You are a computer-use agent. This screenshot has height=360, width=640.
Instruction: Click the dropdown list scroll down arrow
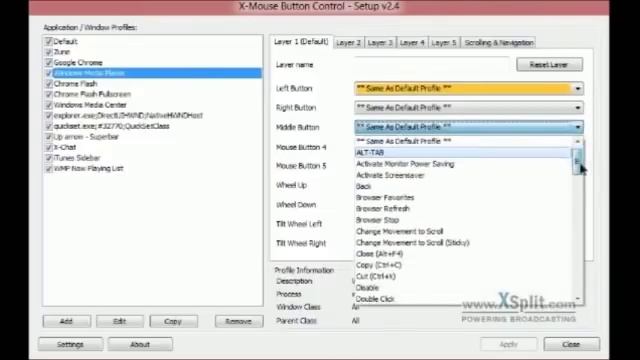pos(577,299)
